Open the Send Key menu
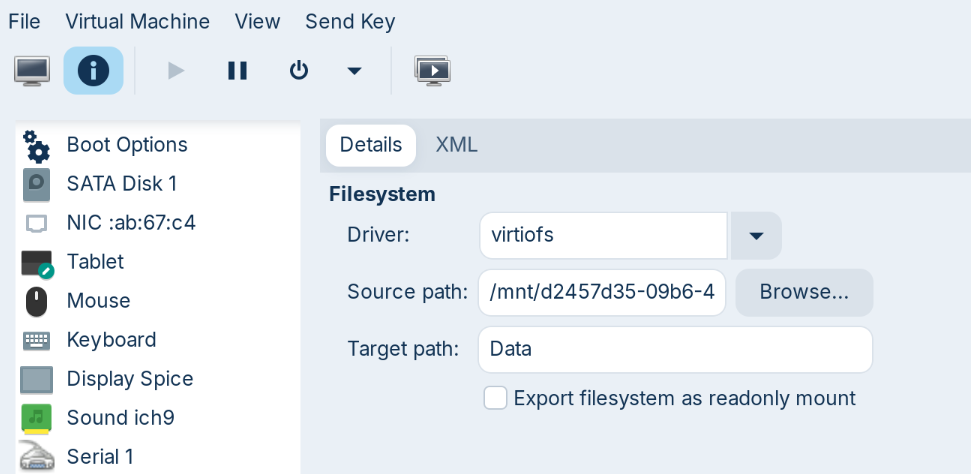 tap(350, 21)
